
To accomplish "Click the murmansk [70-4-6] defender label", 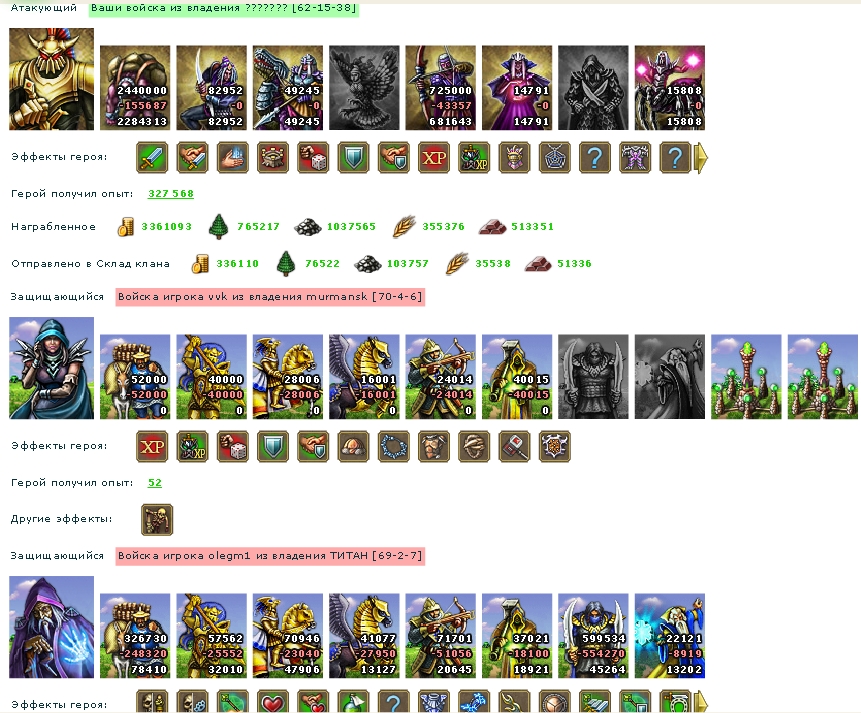I will click(x=270, y=297).
